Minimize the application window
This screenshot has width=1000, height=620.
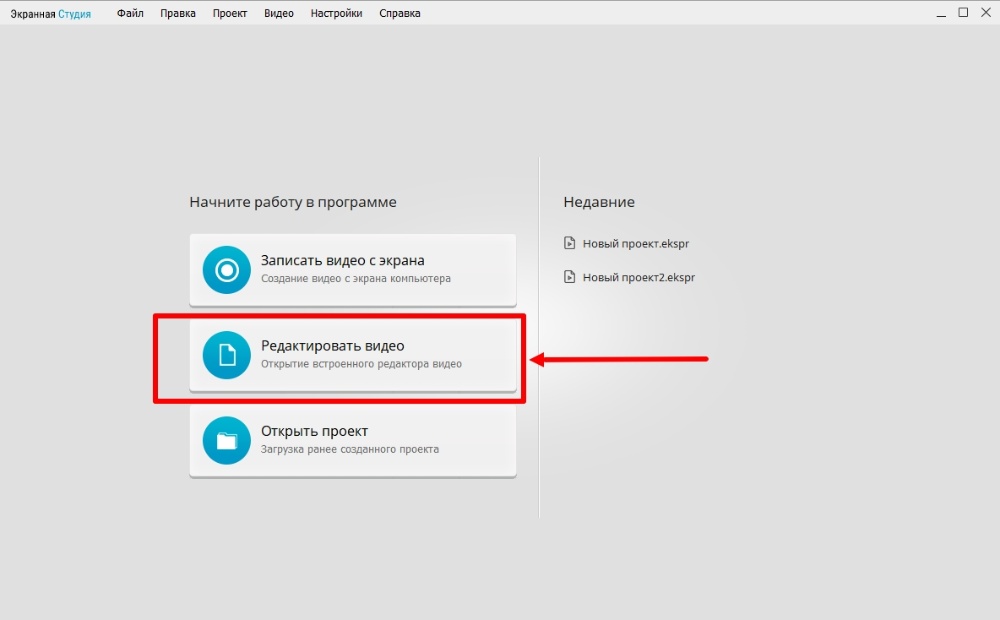pyautogui.click(x=941, y=13)
